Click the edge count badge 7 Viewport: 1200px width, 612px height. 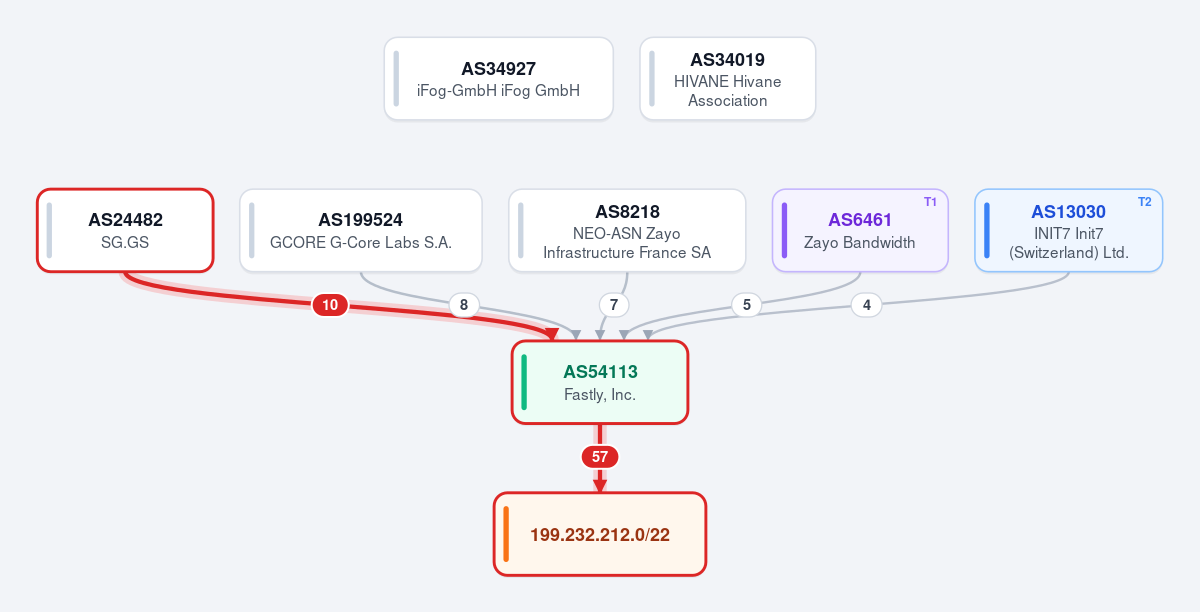pyautogui.click(x=614, y=305)
